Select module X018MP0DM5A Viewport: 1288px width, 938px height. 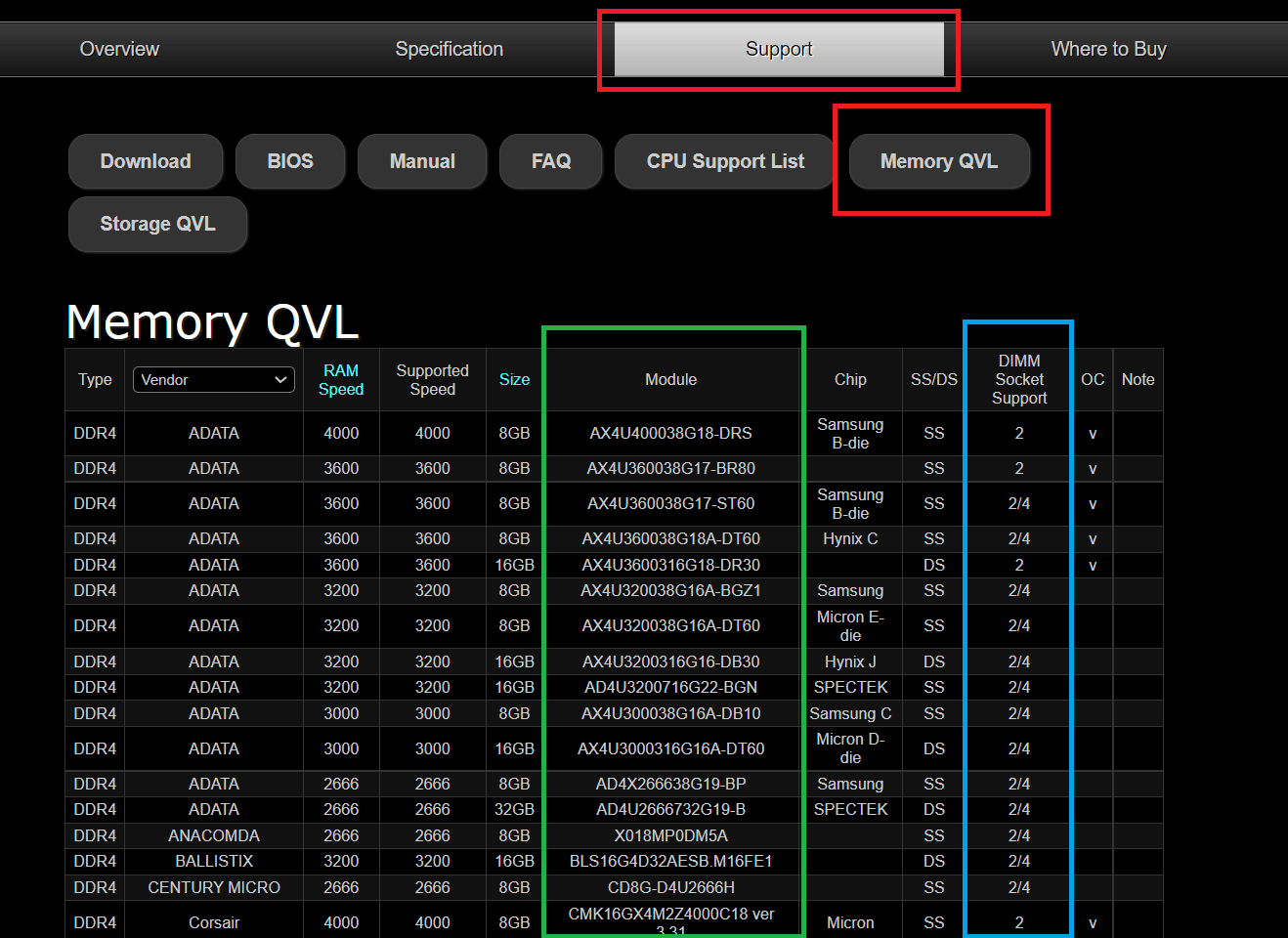(670, 835)
